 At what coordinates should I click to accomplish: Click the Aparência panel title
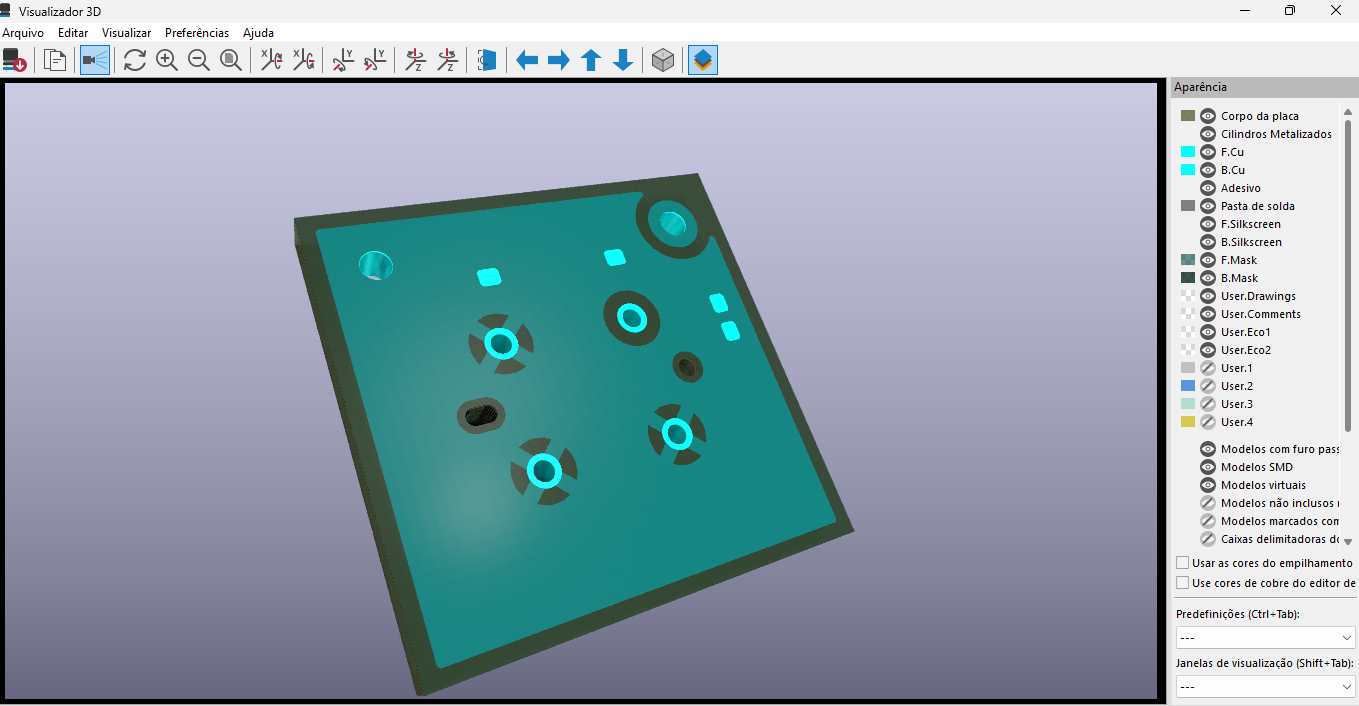pyautogui.click(x=1200, y=87)
